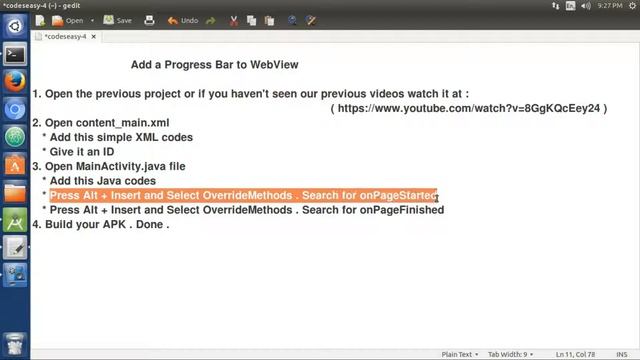Redo the last undone action
Screen dimensions: 640x360
(x=211, y=20)
